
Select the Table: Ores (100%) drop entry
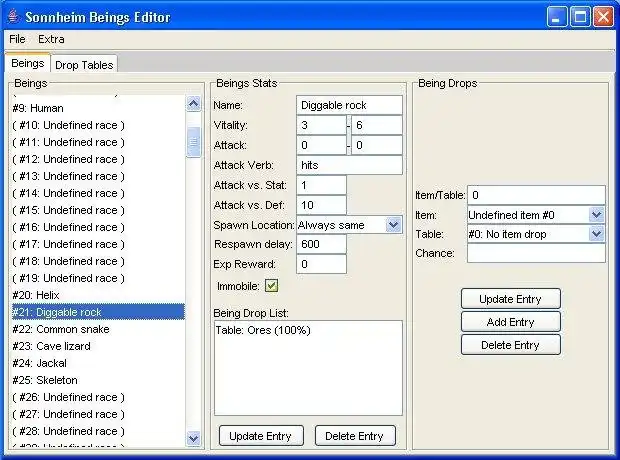pyautogui.click(x=308, y=330)
